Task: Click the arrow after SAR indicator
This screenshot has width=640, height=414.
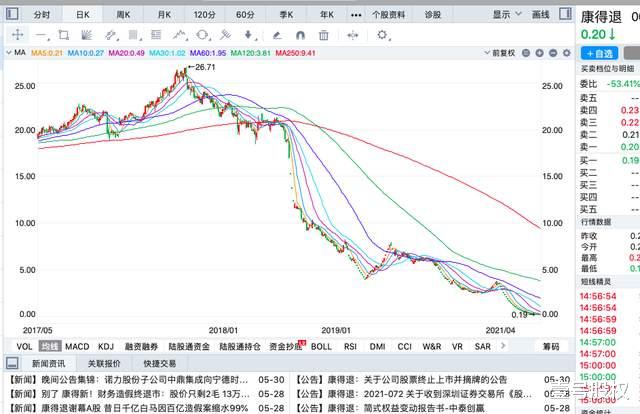Action: coord(503,346)
